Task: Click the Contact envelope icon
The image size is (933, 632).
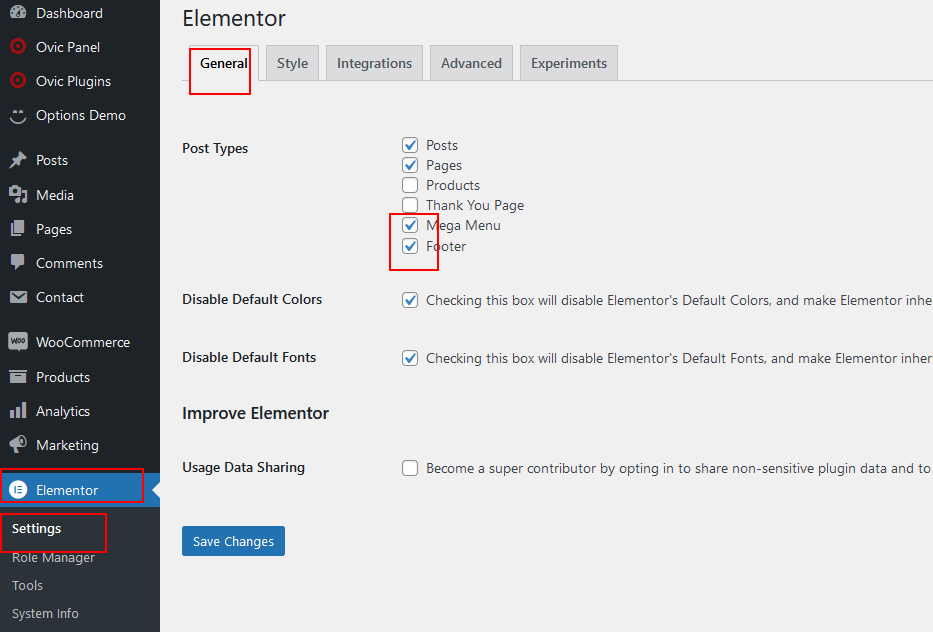Action: click(x=18, y=297)
